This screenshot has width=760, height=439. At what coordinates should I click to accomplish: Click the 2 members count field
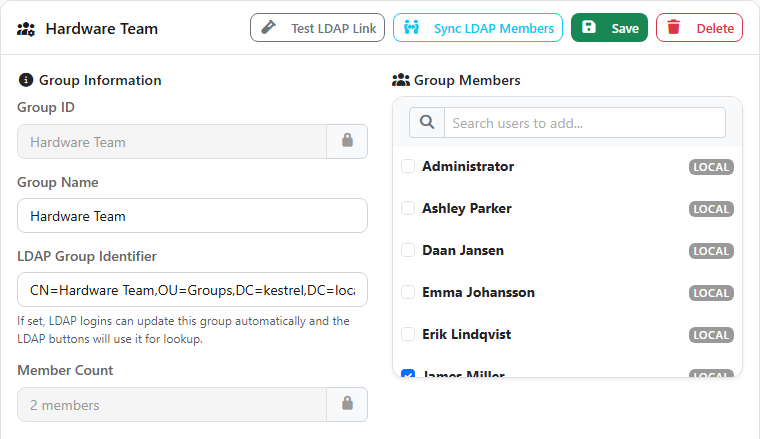point(172,405)
